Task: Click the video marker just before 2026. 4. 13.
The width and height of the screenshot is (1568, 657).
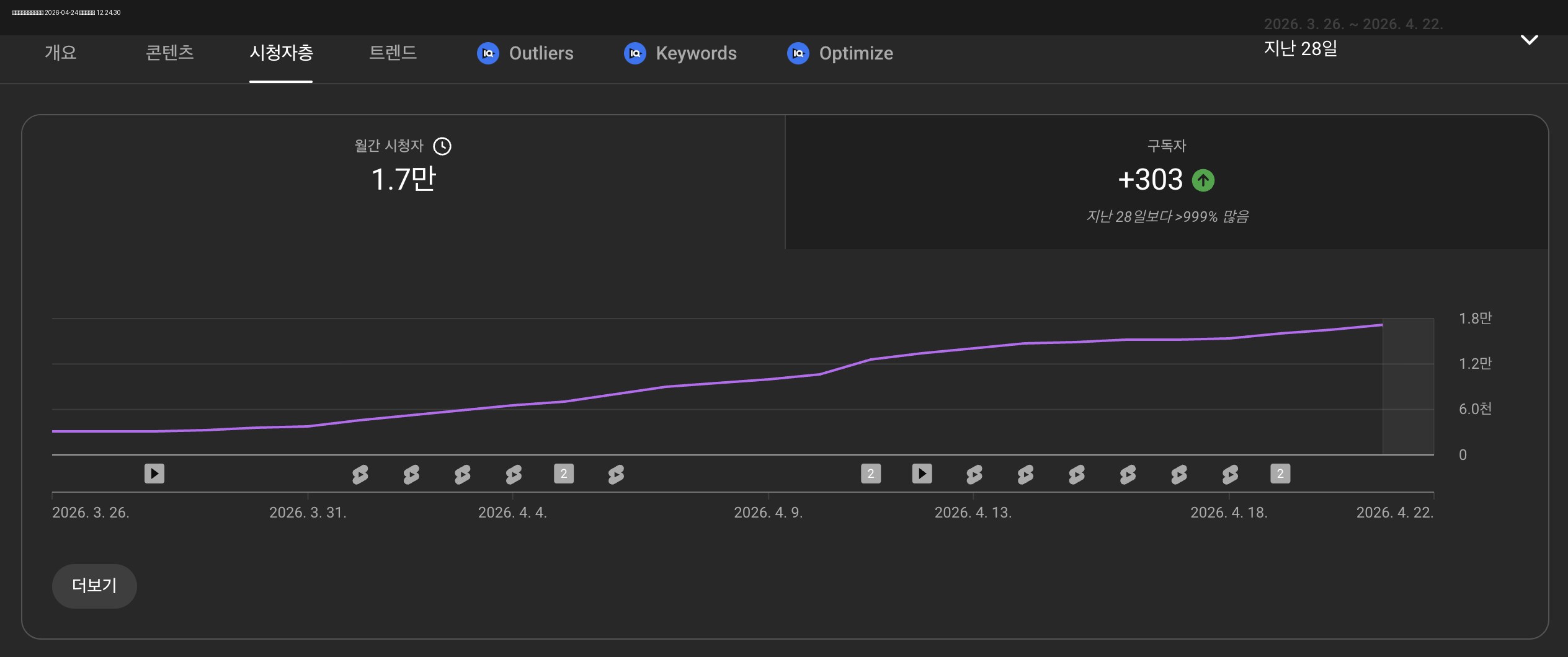Action: pos(922,474)
